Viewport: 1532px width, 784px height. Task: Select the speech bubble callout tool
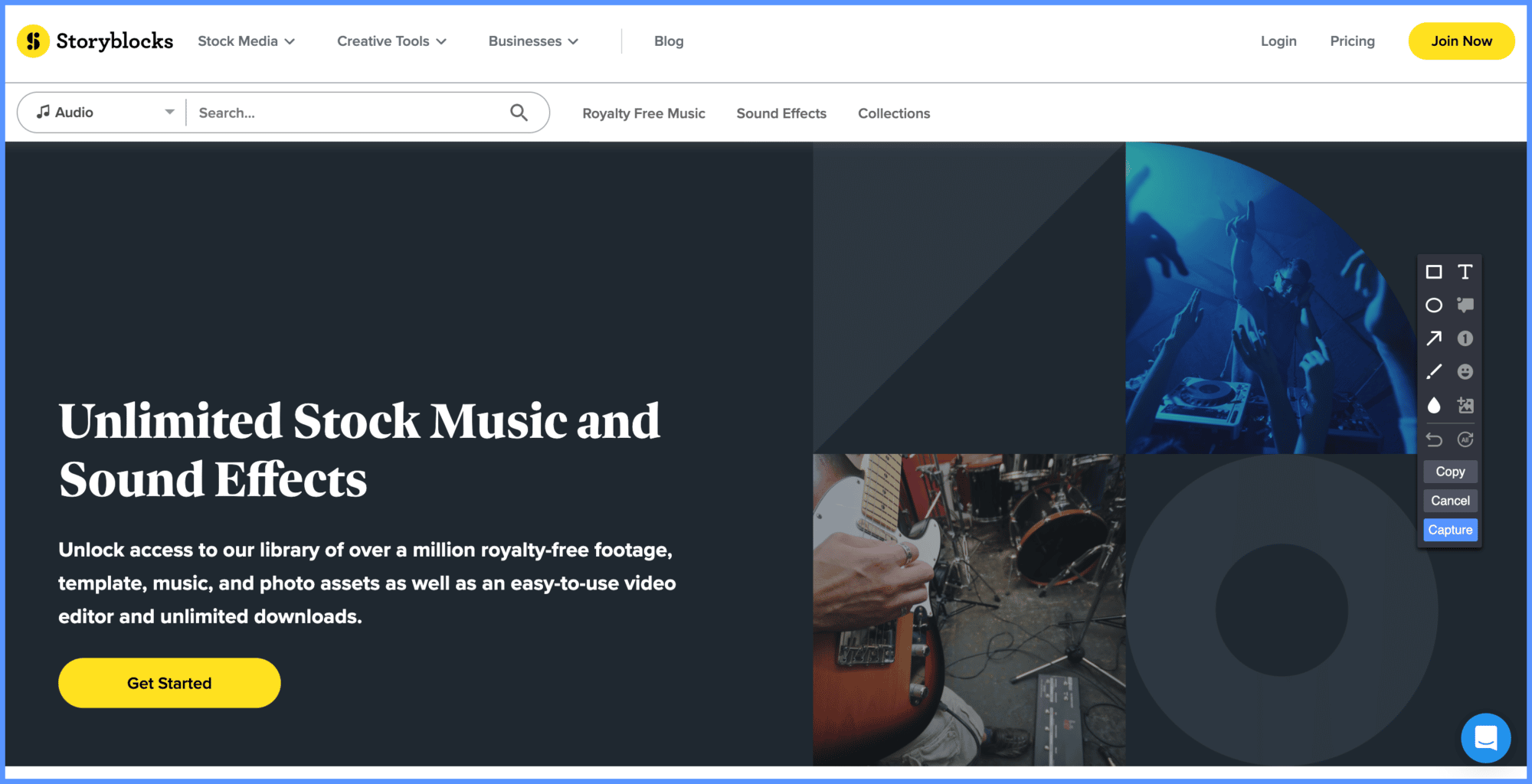[x=1465, y=305]
